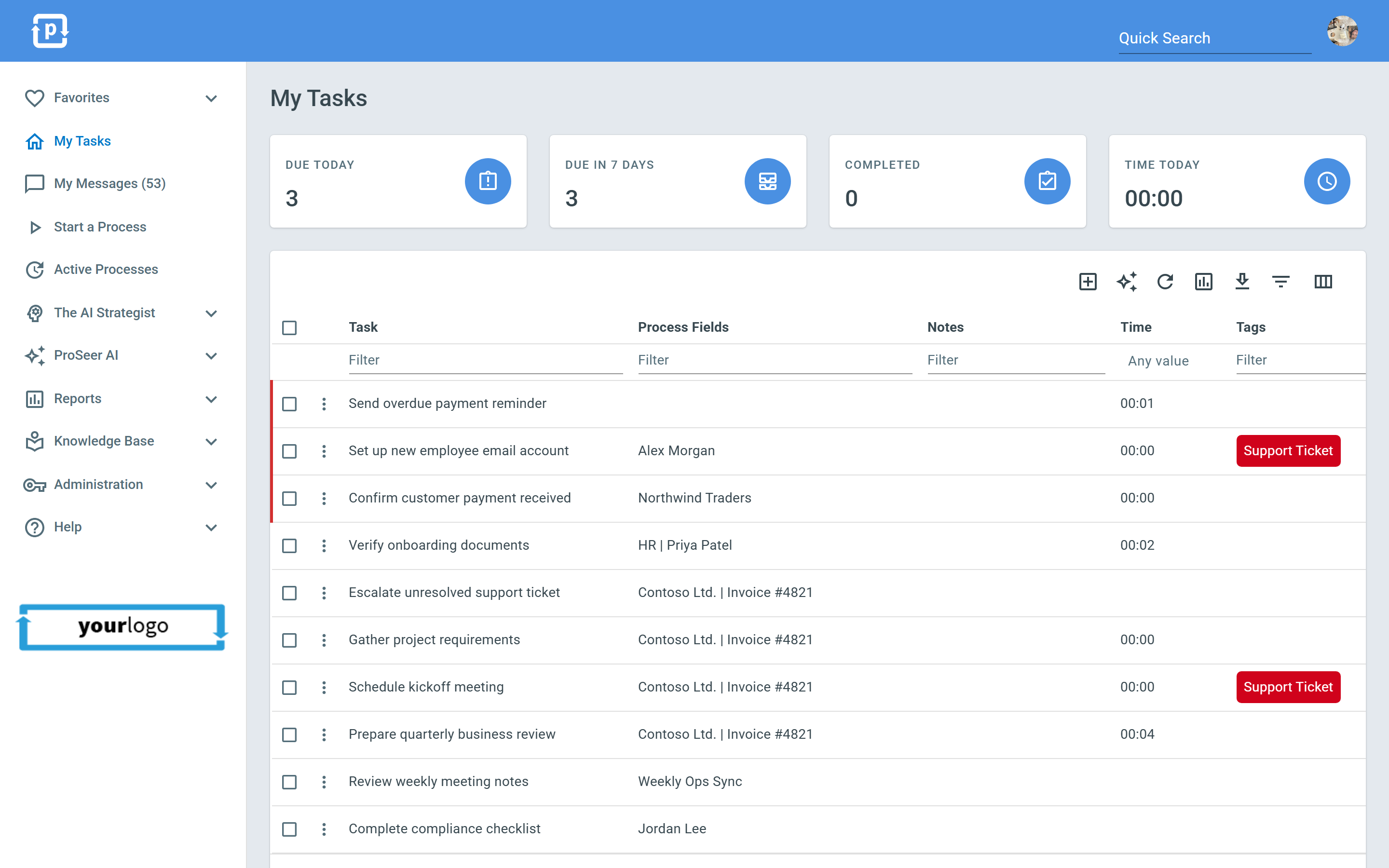
Task: Click the app logo in header
Action: 50,30
